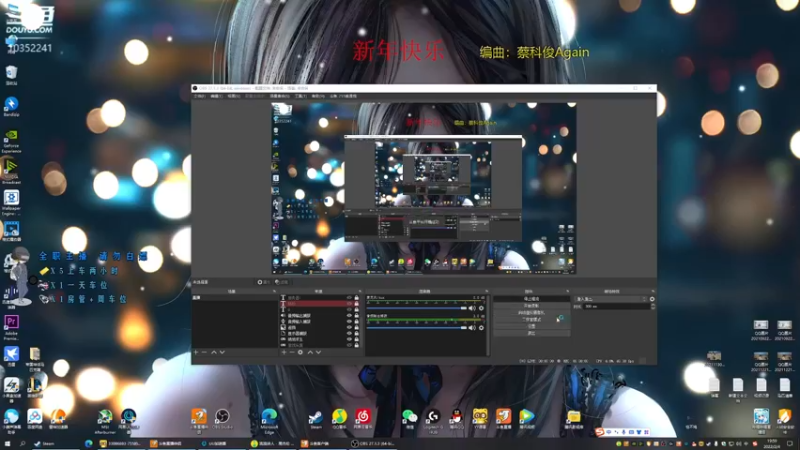Open Wallpaper Engine desktop shortcut

pos(11,203)
